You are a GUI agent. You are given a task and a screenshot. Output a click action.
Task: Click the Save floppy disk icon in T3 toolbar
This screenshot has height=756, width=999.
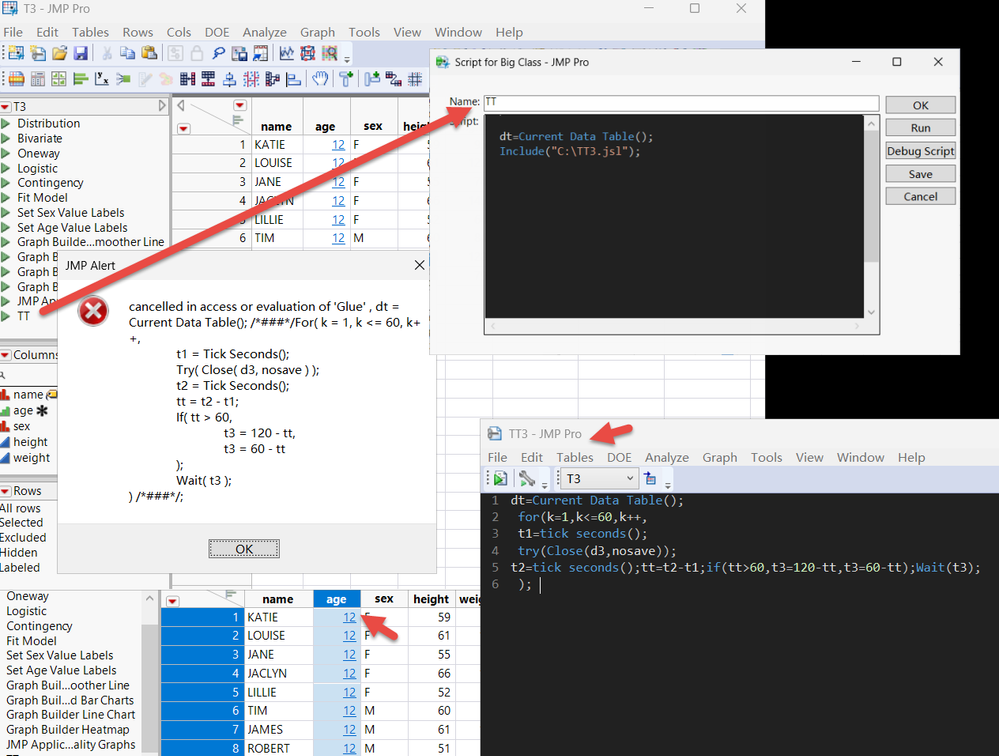tap(80, 53)
